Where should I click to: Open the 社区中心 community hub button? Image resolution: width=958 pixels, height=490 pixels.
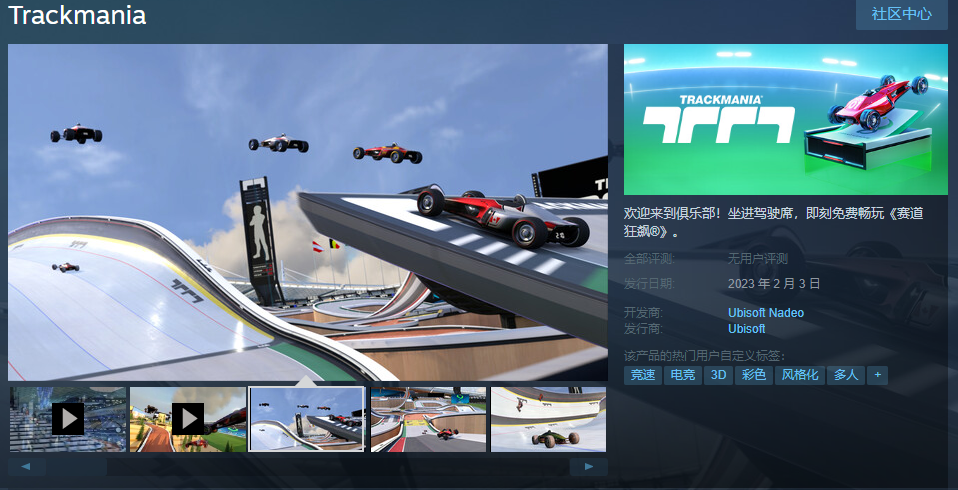901,14
